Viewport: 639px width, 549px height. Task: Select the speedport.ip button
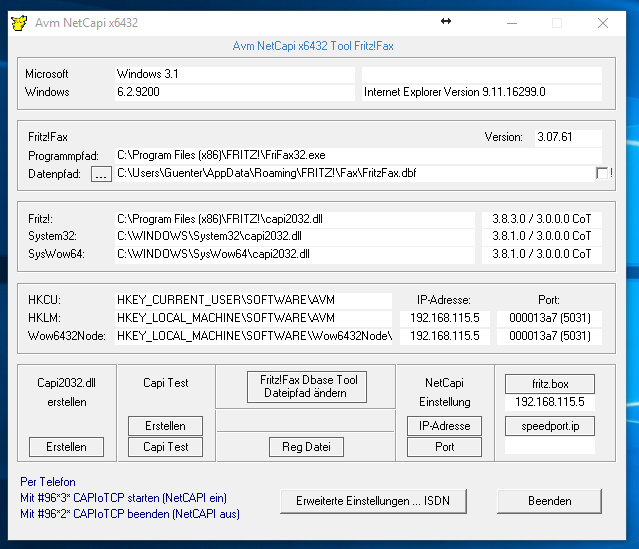point(550,426)
